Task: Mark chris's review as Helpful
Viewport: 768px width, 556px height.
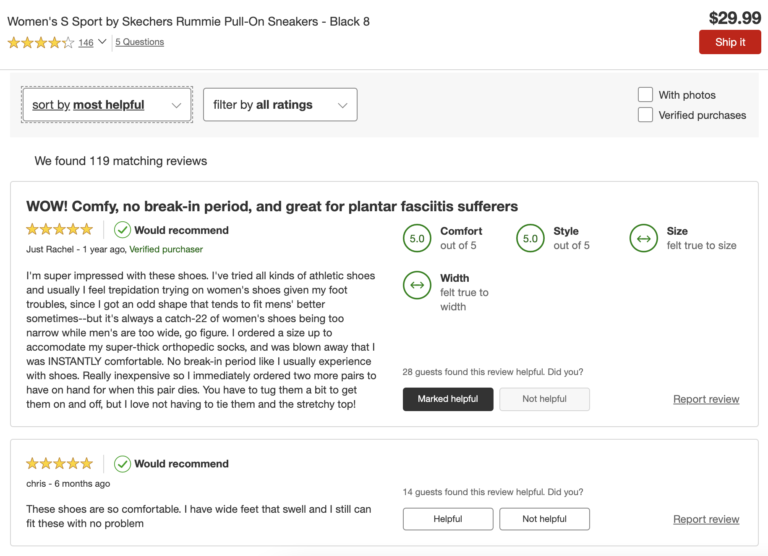Action: coord(447,519)
